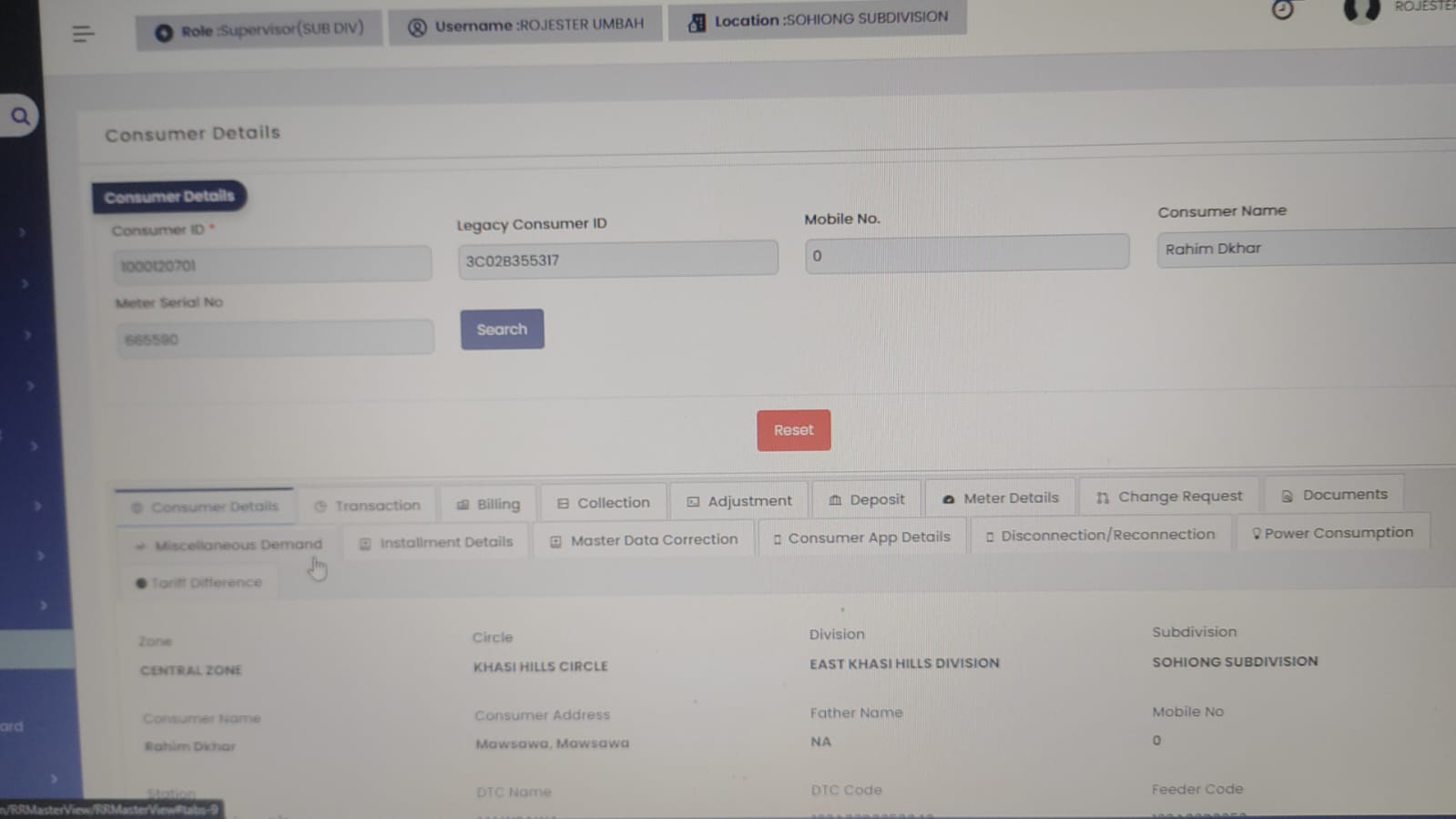Click the Consumer Address label
Image resolution: width=1456 pixels, height=819 pixels.
click(542, 715)
